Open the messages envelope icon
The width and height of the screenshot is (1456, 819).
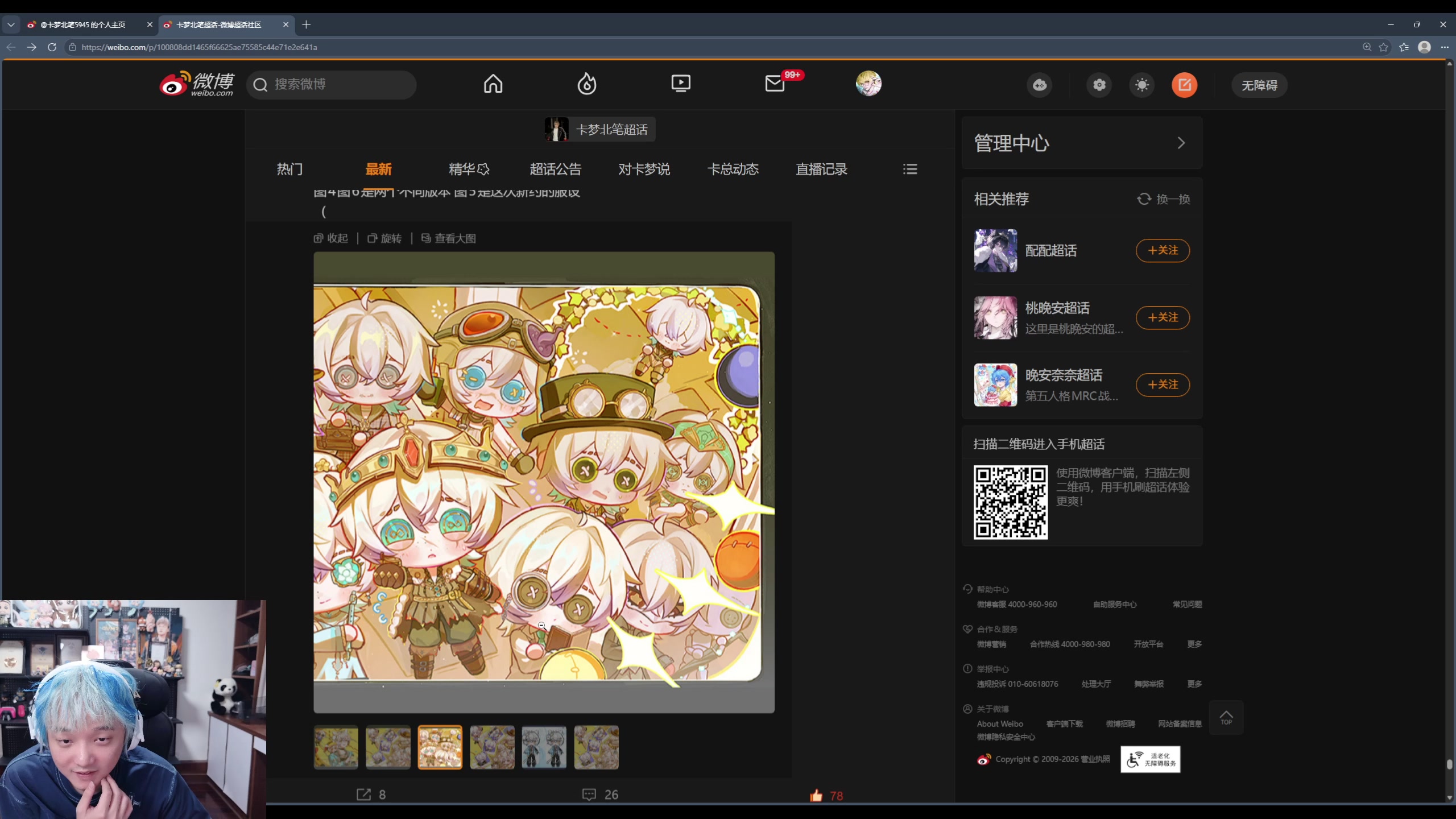pyautogui.click(x=775, y=84)
